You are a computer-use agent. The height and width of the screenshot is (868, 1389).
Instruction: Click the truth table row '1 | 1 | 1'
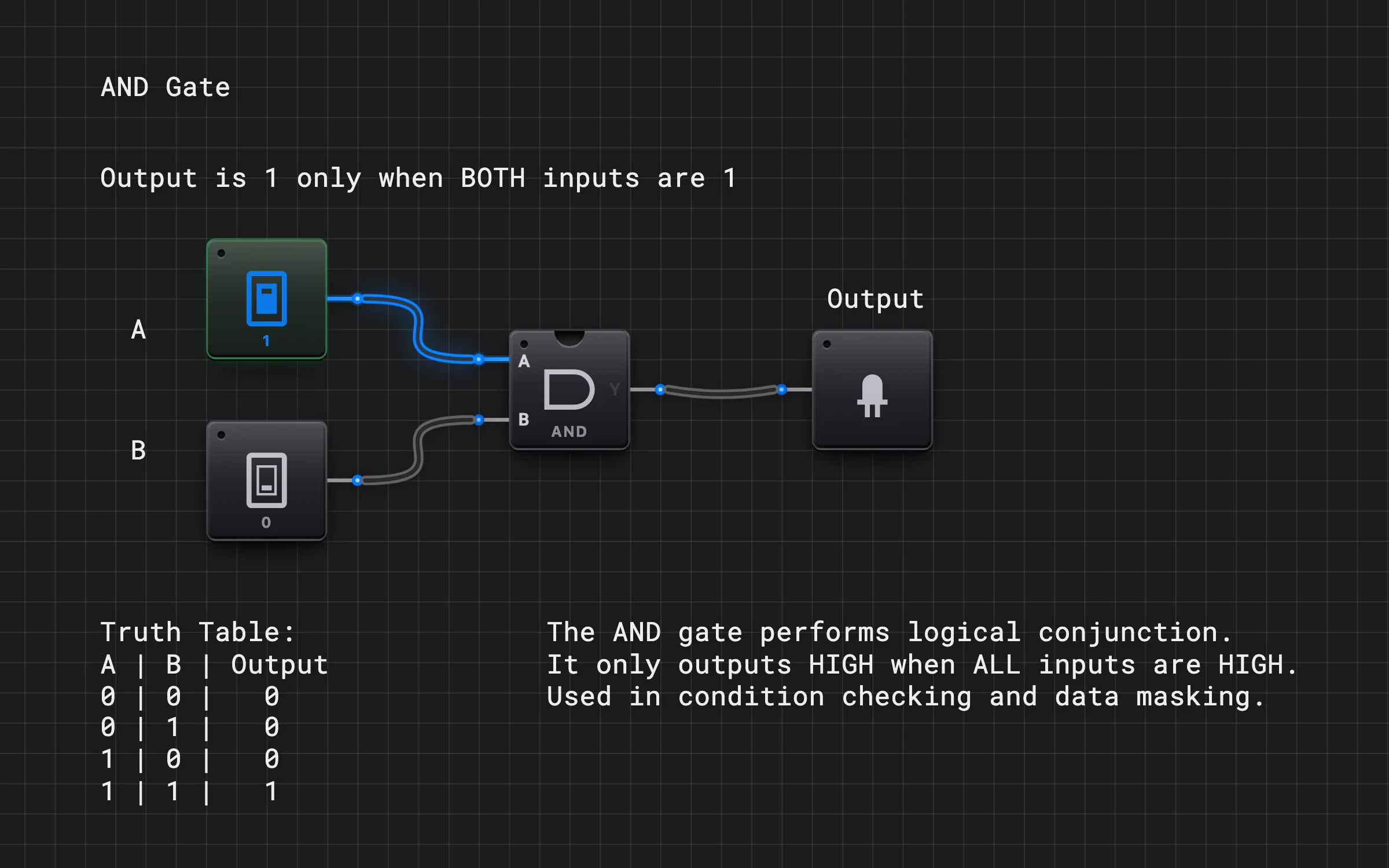coord(190,791)
